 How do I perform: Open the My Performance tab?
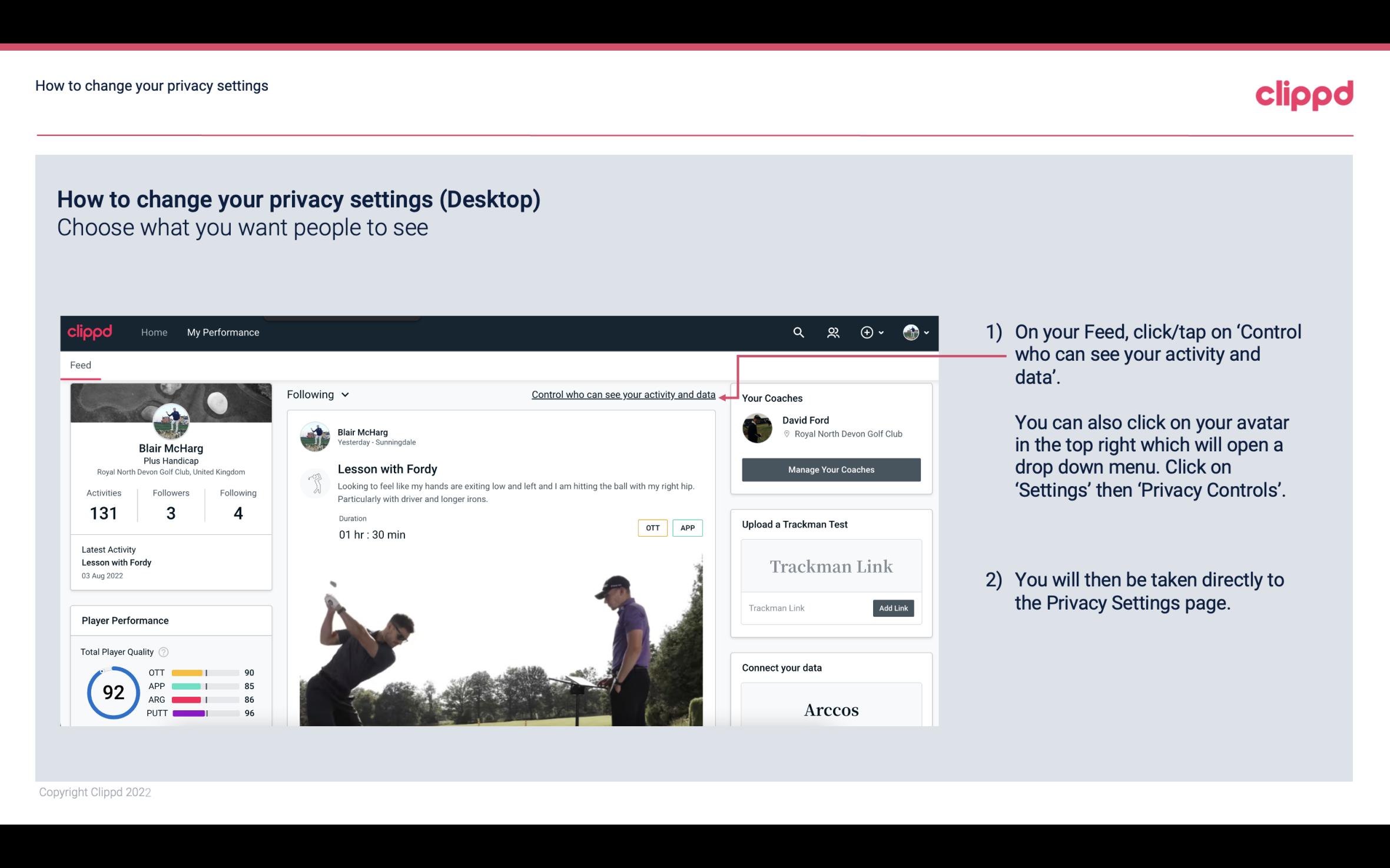tap(222, 332)
